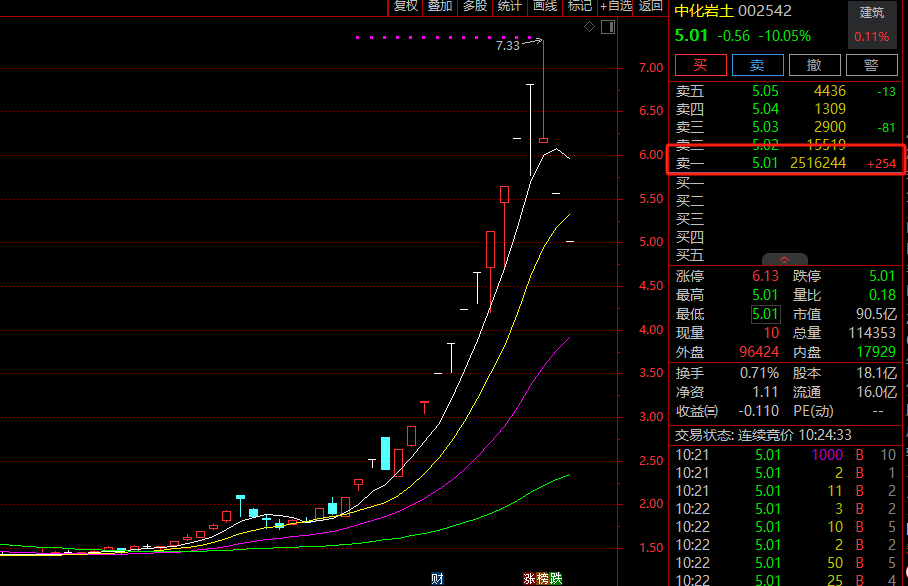Open the 复权 adjustment menu

[x=405, y=6]
